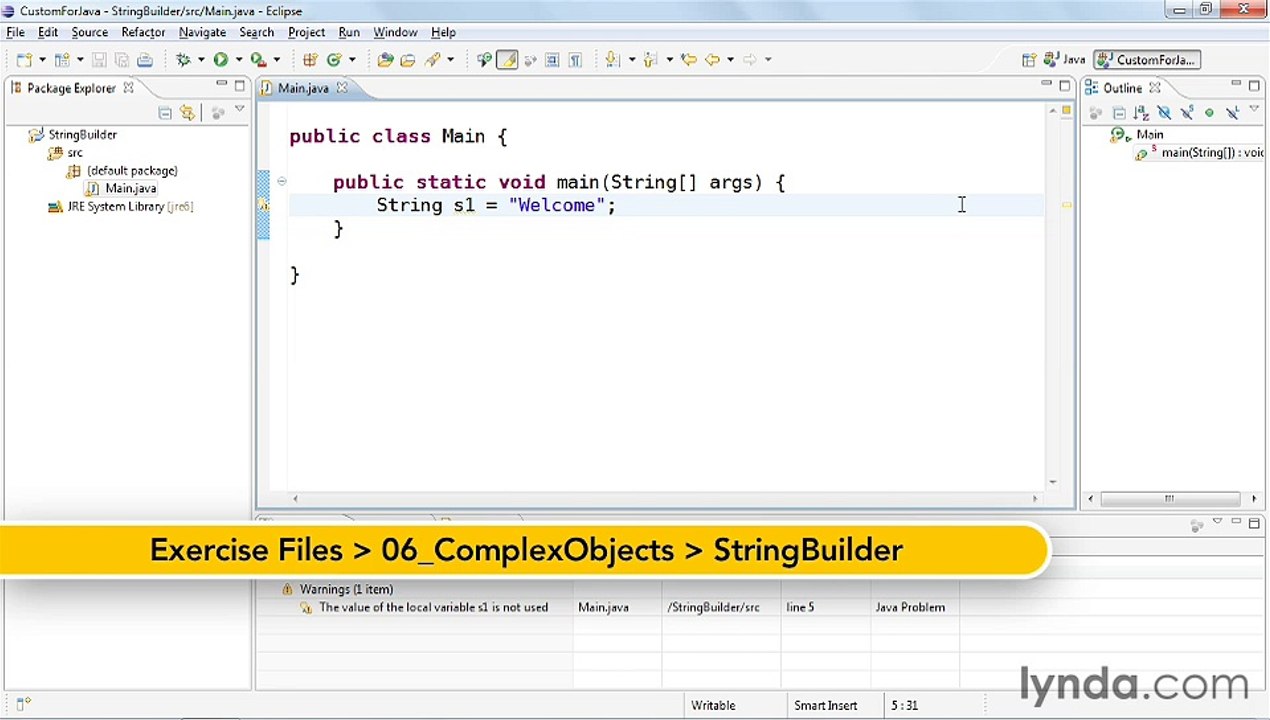Image resolution: width=1270 pixels, height=720 pixels.
Task: Open the Source menu
Action: [x=89, y=32]
